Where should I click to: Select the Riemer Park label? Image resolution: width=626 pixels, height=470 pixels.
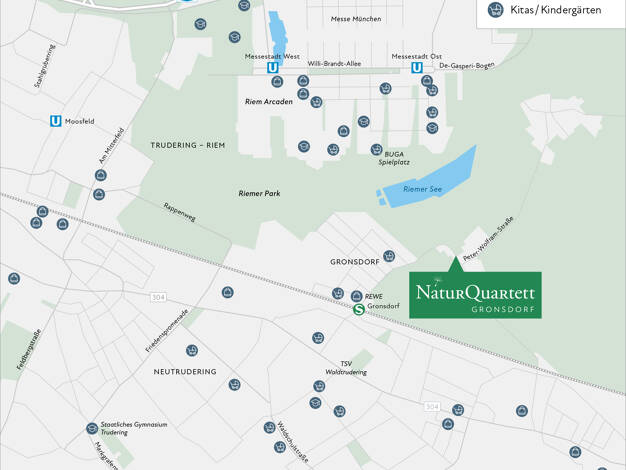coord(260,193)
